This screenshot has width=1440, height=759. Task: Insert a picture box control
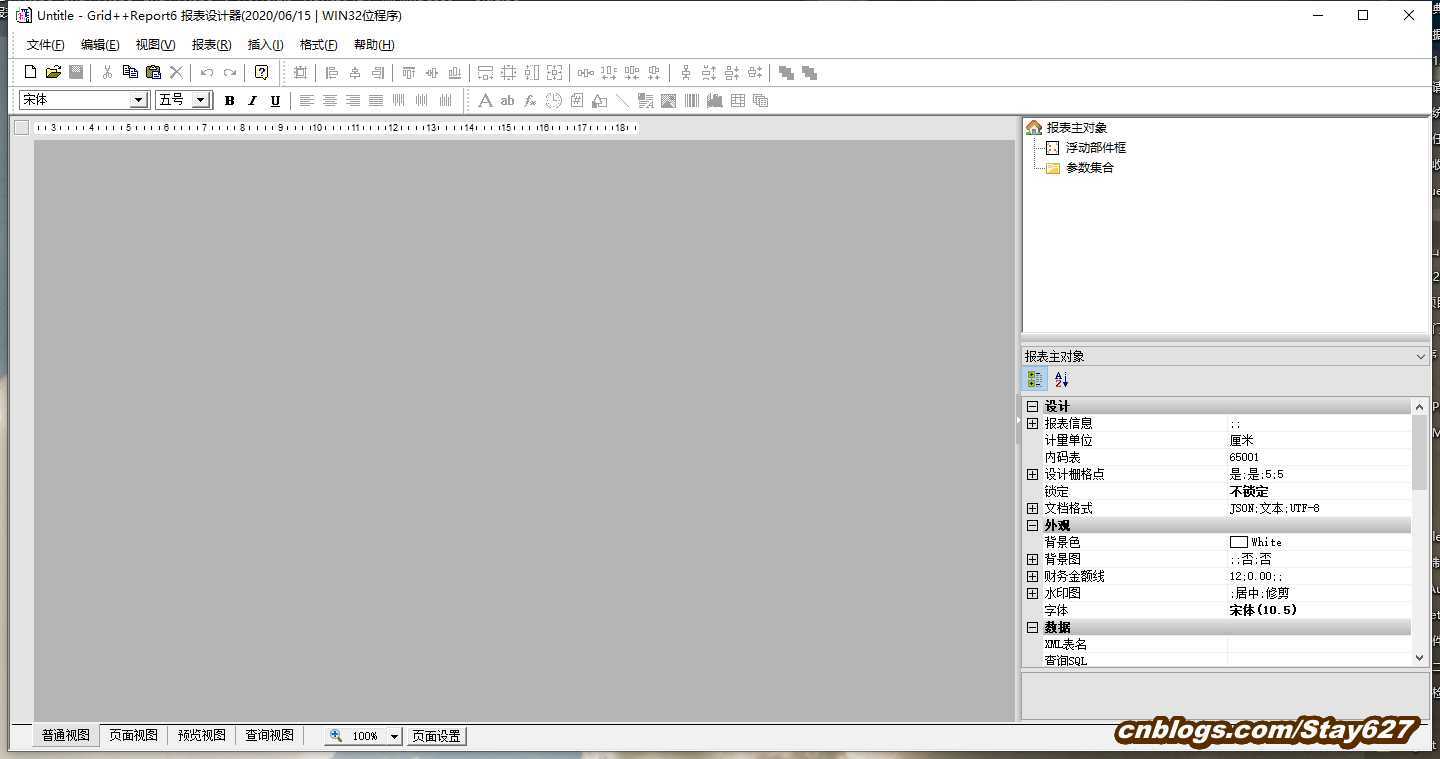[668, 100]
